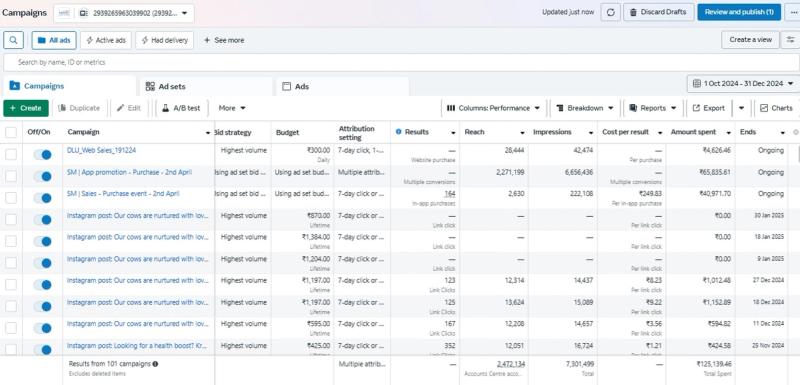Click the Export button
The height and width of the screenshot is (385, 800).
[709, 108]
